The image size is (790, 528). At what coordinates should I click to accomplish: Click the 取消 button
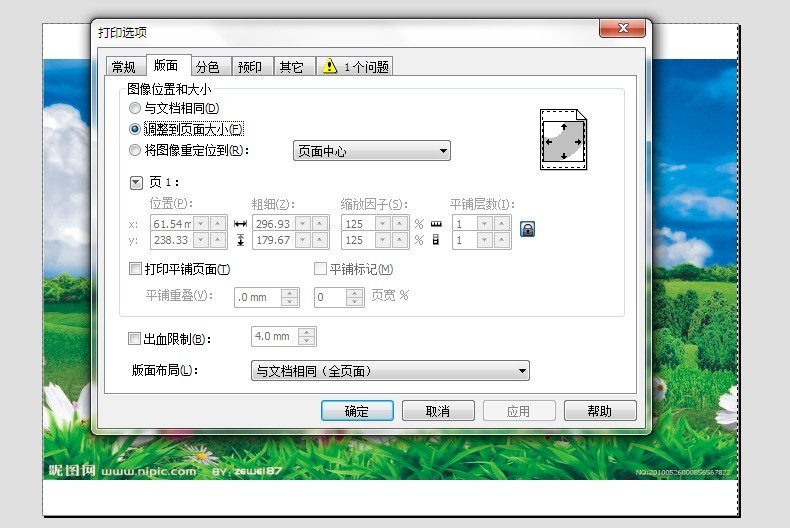438,411
